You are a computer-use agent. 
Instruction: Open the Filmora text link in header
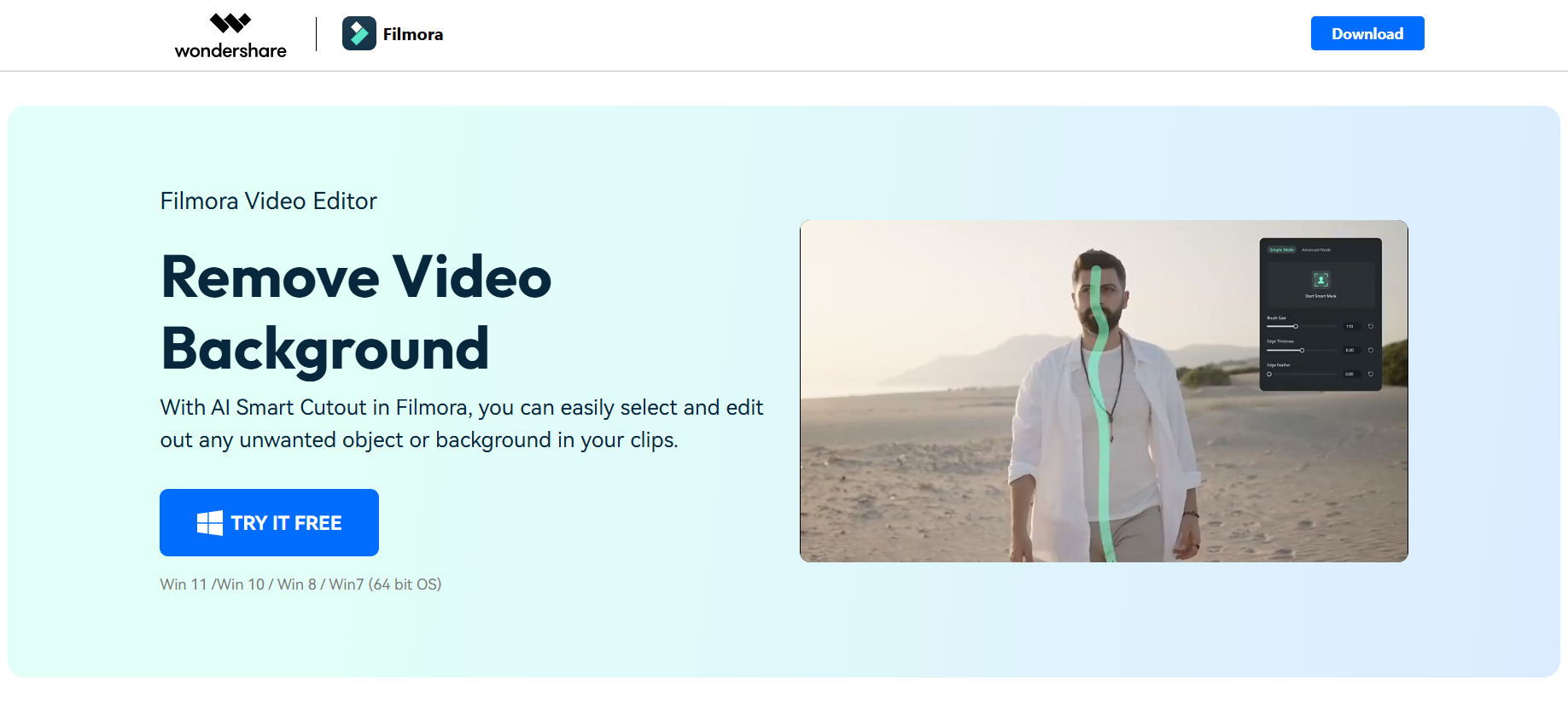click(412, 34)
